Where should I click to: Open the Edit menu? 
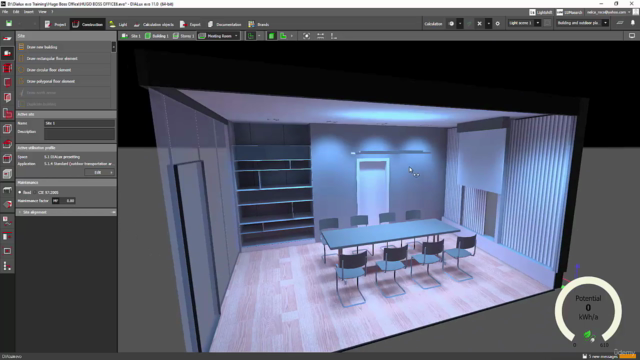(16, 12)
